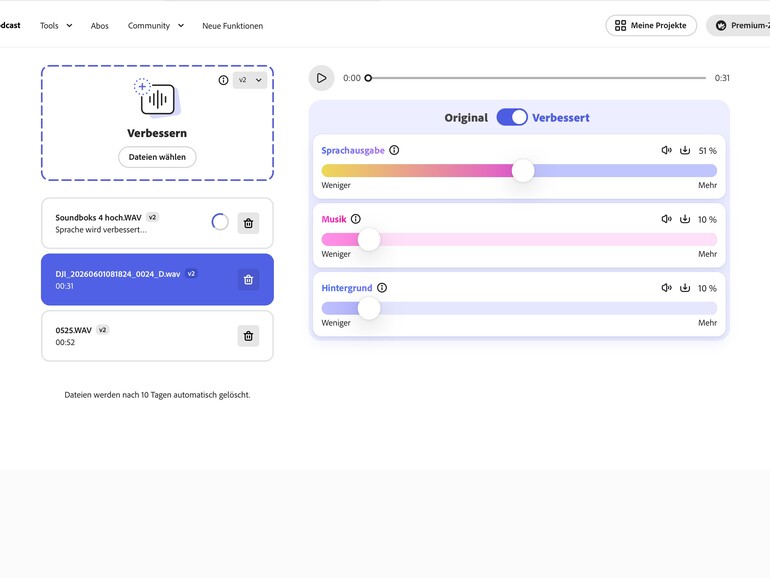This screenshot has width=770, height=578.
Task: Open info icon in the upload box
Action: click(x=223, y=80)
